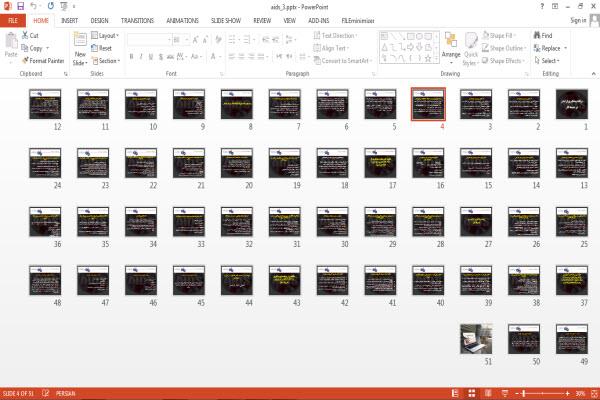Click the PERSIAN language indicator
Image resolution: width=600 pixels, height=400 pixels.
pyautogui.click(x=65, y=393)
